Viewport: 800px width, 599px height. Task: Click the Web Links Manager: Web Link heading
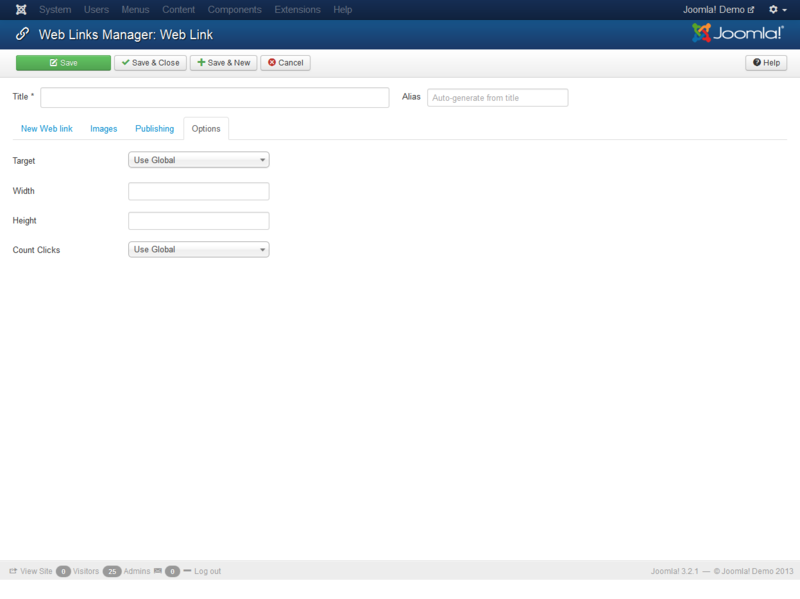pos(126,35)
